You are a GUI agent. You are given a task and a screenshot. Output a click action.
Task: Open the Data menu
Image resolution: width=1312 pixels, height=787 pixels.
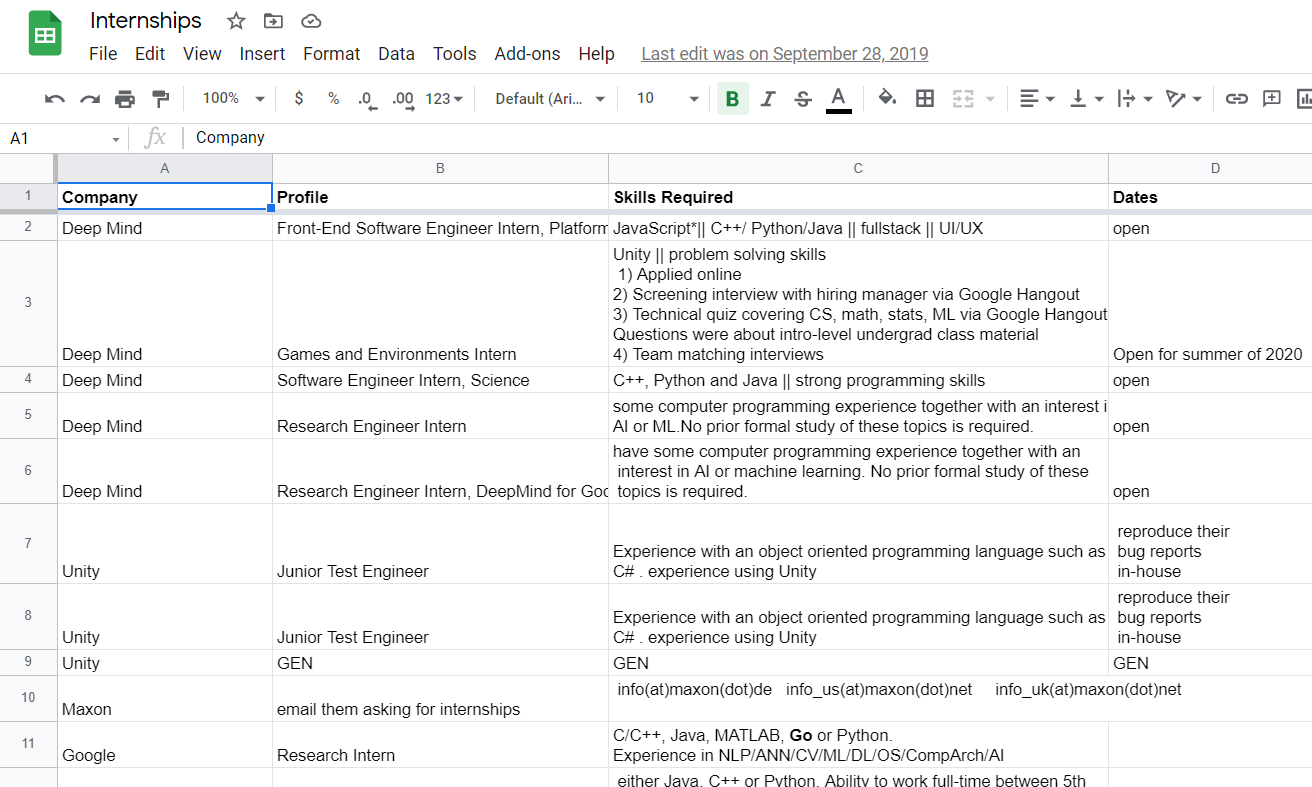[x=396, y=54]
